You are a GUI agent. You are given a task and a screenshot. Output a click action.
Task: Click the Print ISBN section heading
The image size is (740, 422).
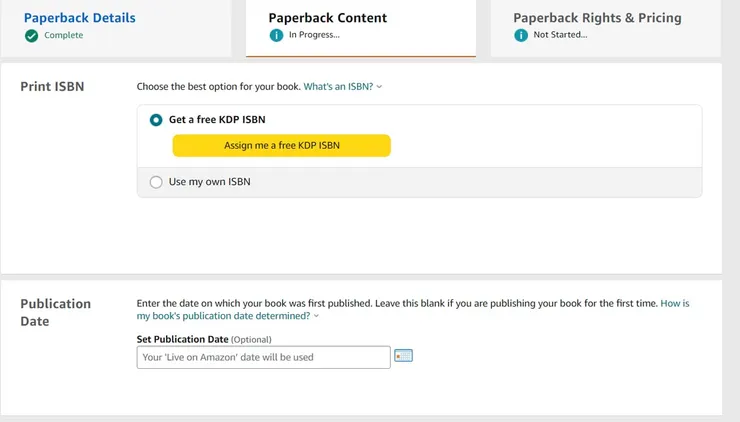coord(52,87)
